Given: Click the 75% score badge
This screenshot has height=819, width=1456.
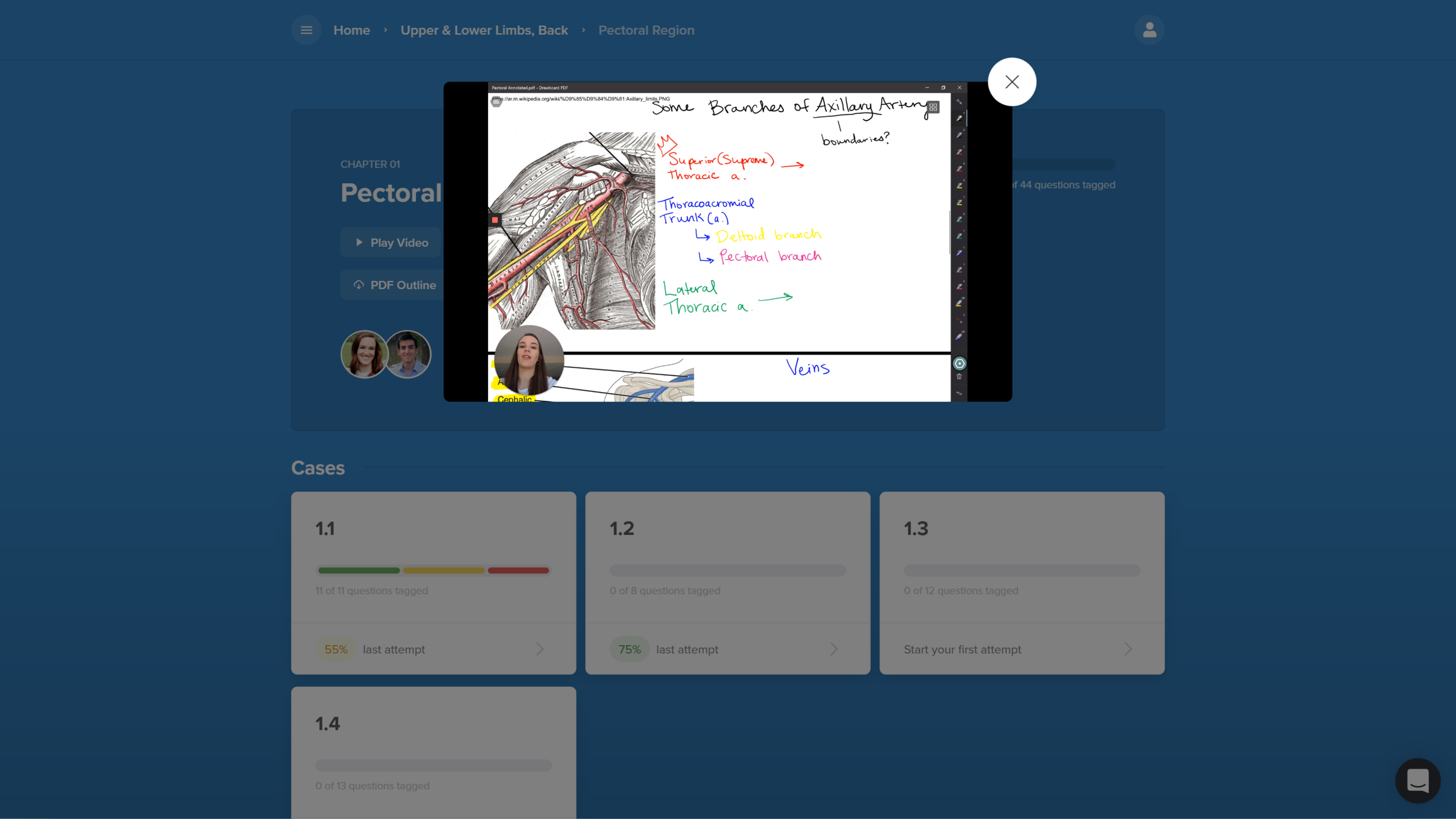Looking at the screenshot, I should tap(630, 650).
